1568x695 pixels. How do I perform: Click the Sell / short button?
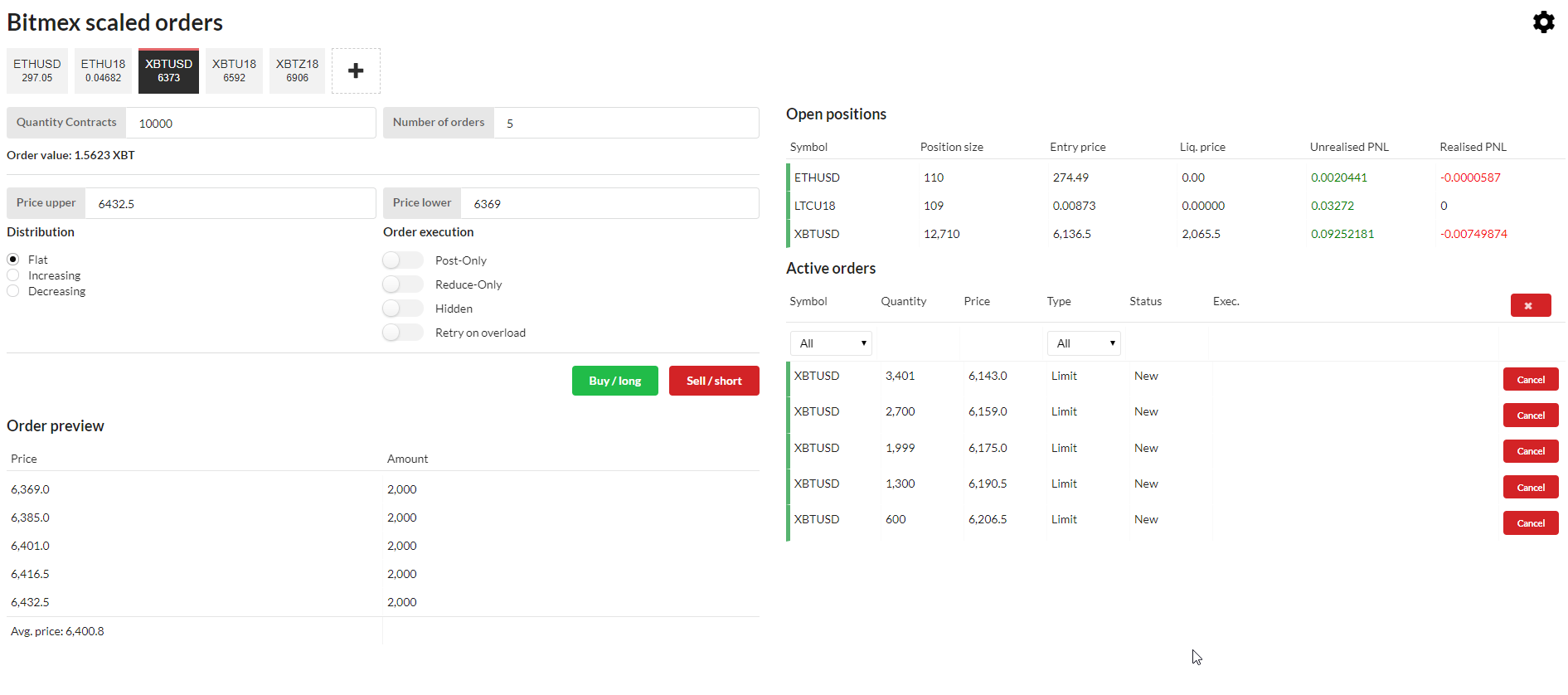click(x=714, y=381)
